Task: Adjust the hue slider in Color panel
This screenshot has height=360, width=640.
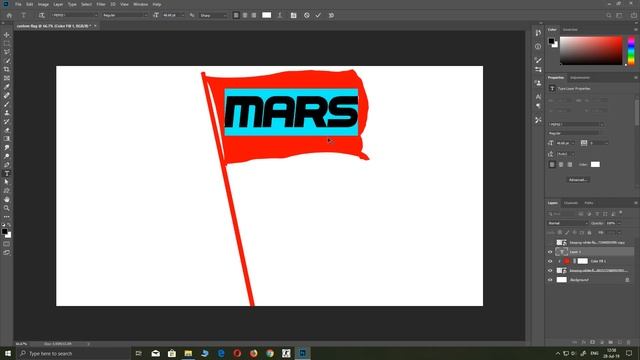Action: click(631, 50)
